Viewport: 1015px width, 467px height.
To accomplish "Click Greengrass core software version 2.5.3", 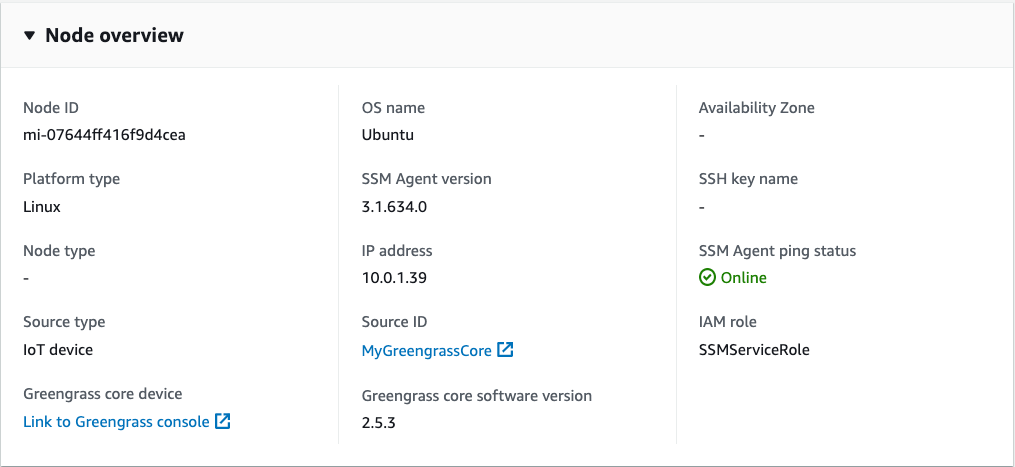I will pyautogui.click(x=379, y=422).
